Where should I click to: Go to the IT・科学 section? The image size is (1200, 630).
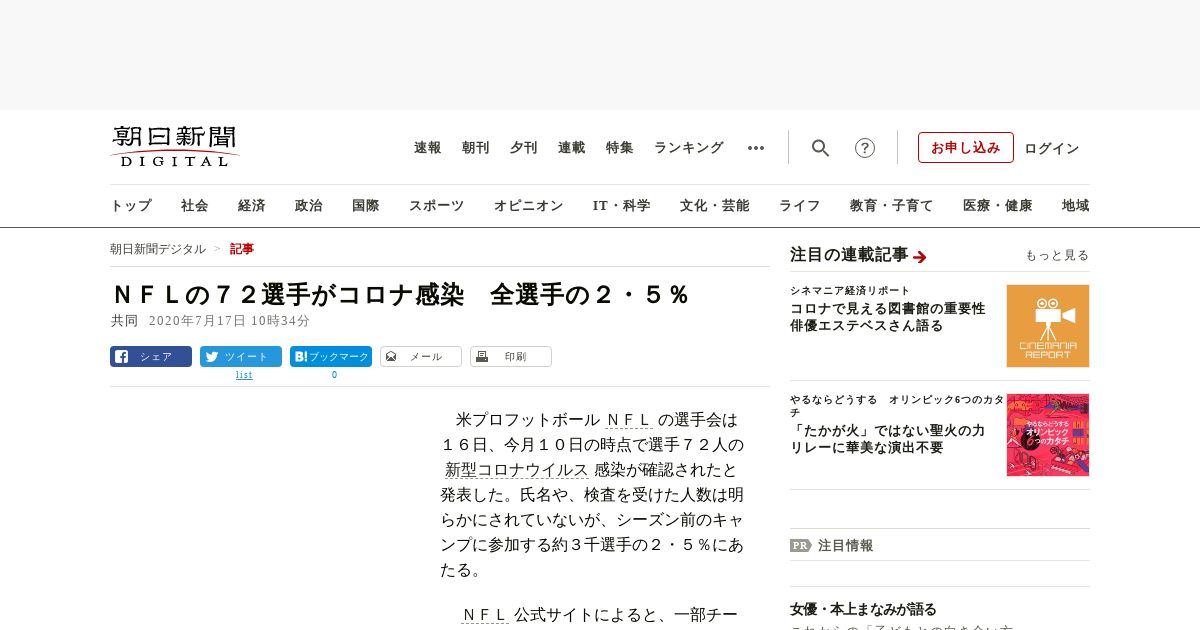tap(622, 206)
